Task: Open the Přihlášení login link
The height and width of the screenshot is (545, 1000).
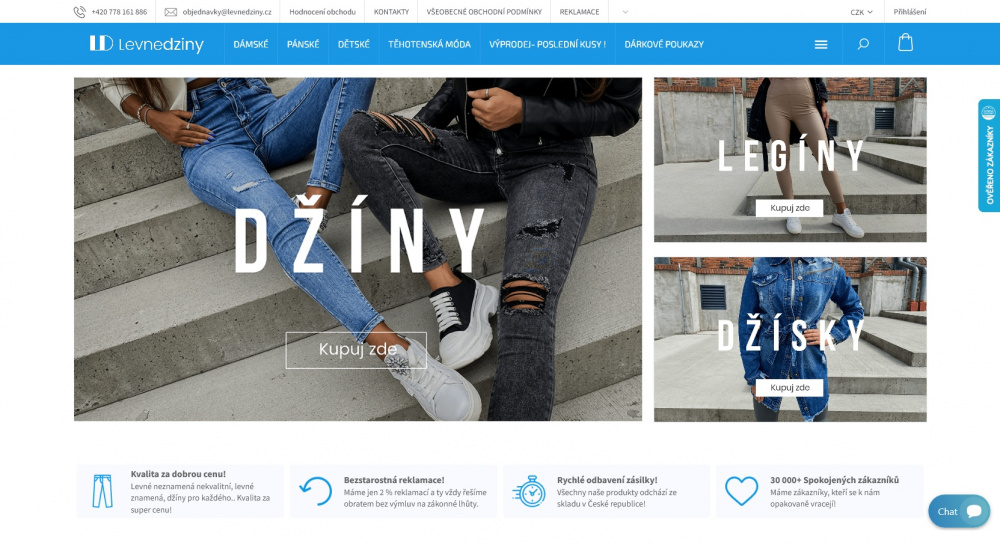Action: [x=909, y=12]
